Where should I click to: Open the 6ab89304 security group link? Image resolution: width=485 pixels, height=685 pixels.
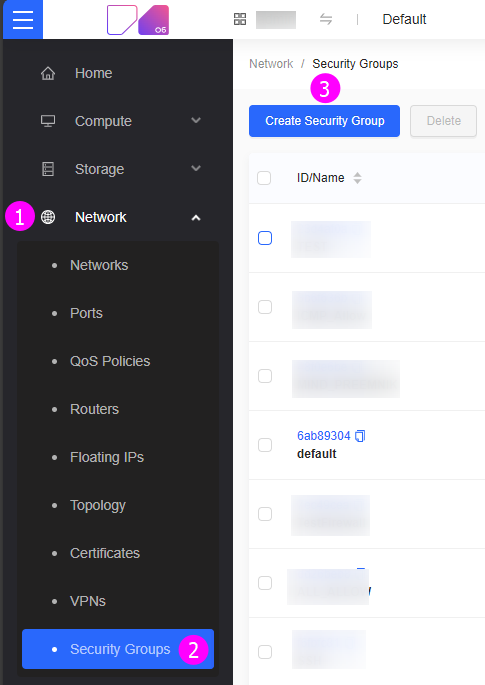pyautogui.click(x=324, y=436)
